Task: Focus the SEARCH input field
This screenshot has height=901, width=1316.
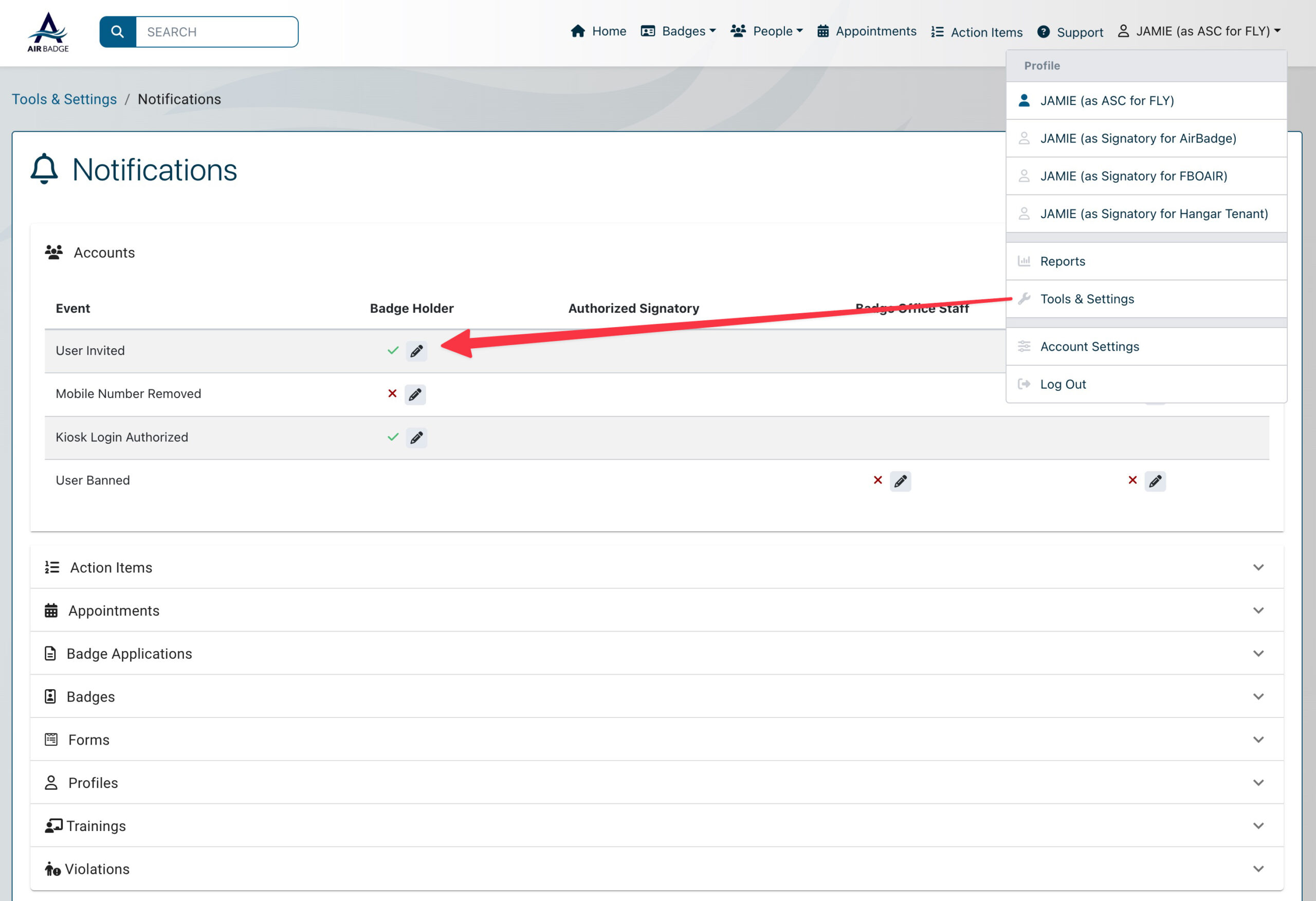Action: 216,32
